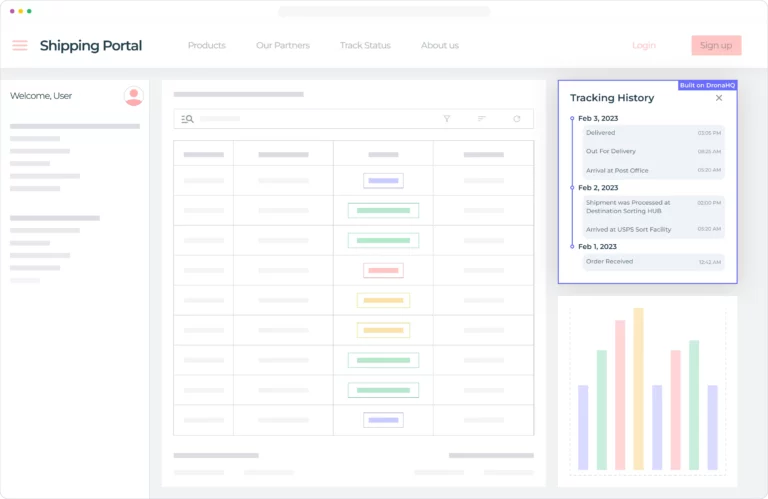Click the Built on DronaHQ badge
This screenshot has height=499, width=768.
(707, 85)
